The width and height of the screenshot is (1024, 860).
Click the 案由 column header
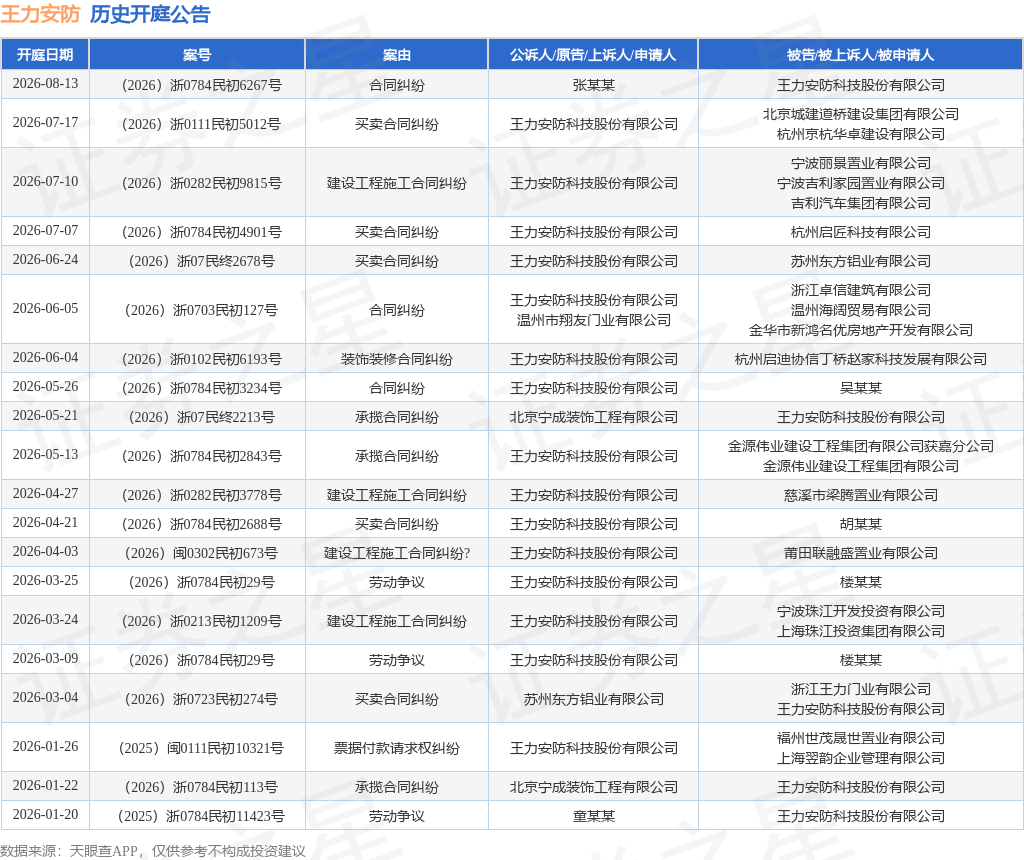396,55
